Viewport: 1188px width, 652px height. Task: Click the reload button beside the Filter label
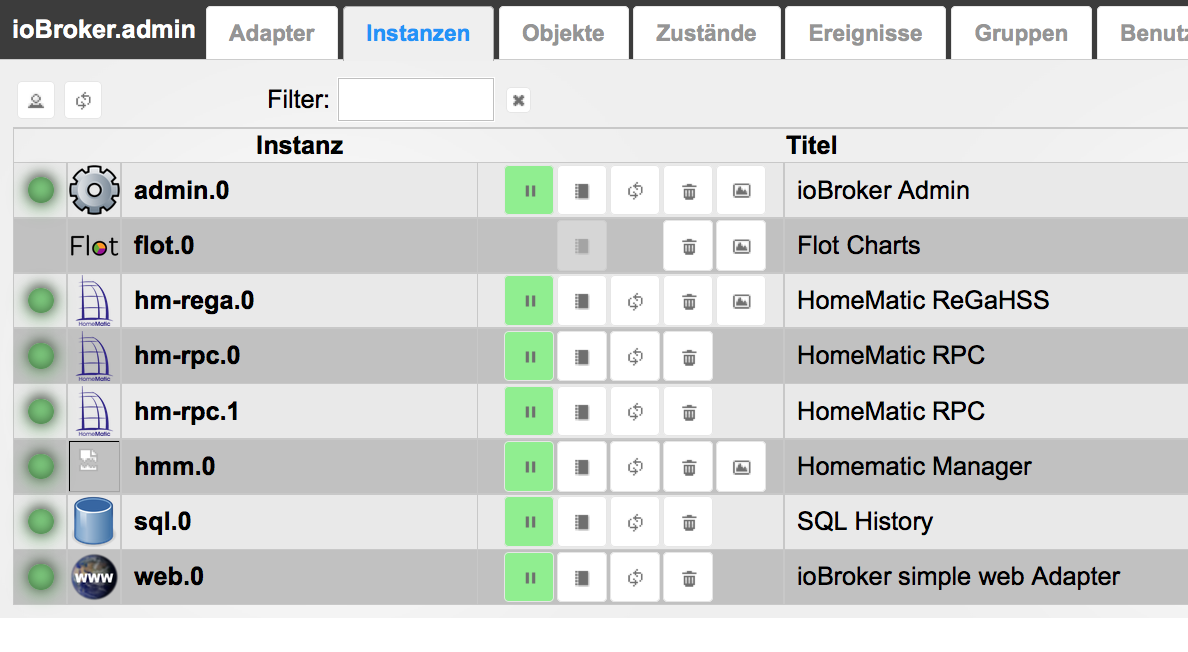coord(83,100)
